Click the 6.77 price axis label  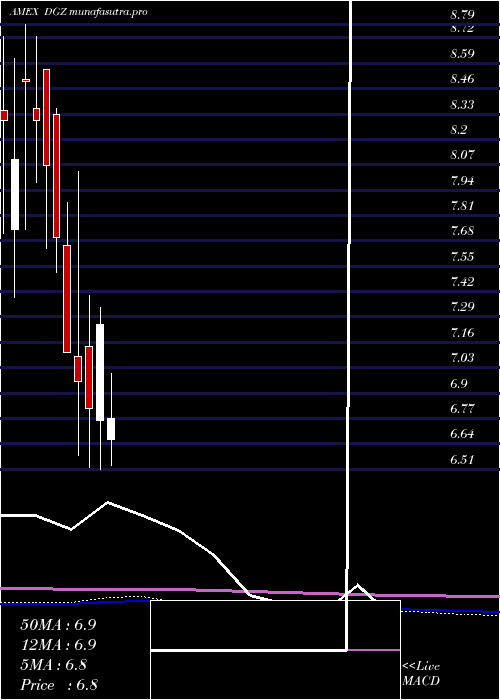click(462, 409)
